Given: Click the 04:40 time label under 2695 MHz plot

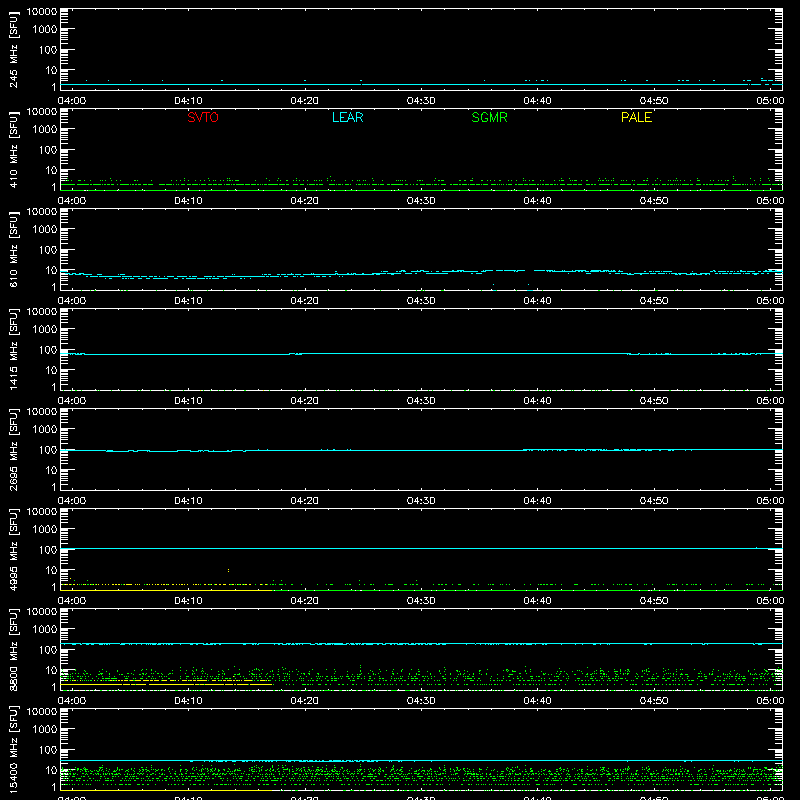Looking at the screenshot, I should (x=537, y=501).
